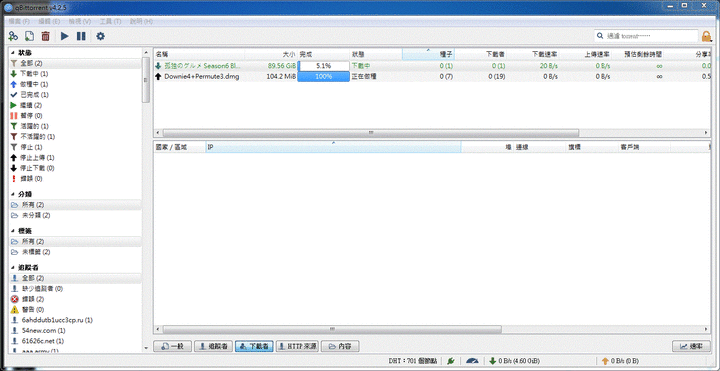Sort by the 下載速率 column header
Viewport: 720px width, 371px height.
coord(534,54)
